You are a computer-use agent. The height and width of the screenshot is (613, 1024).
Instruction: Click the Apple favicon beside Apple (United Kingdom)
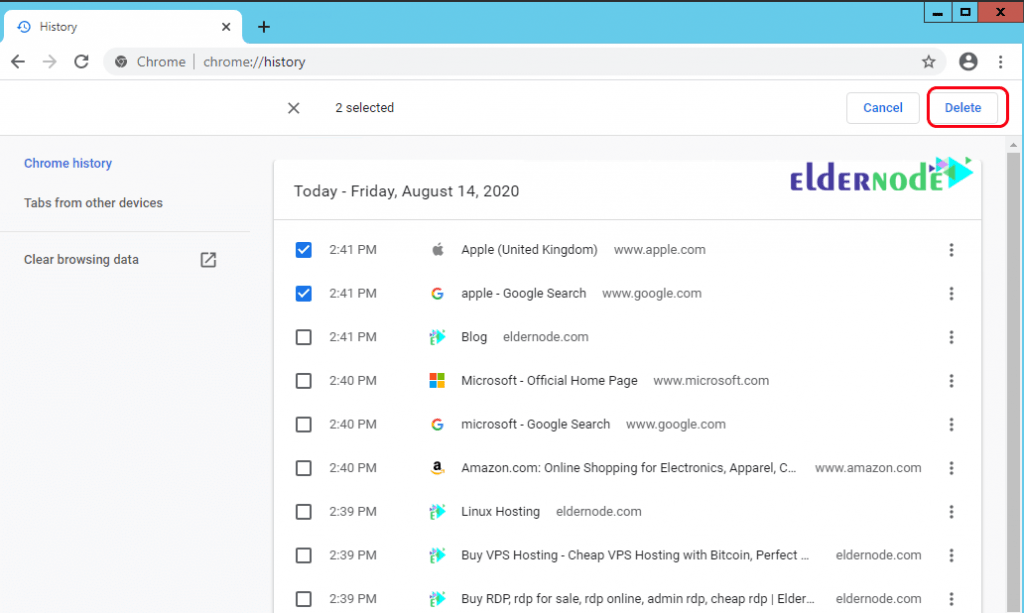point(437,249)
